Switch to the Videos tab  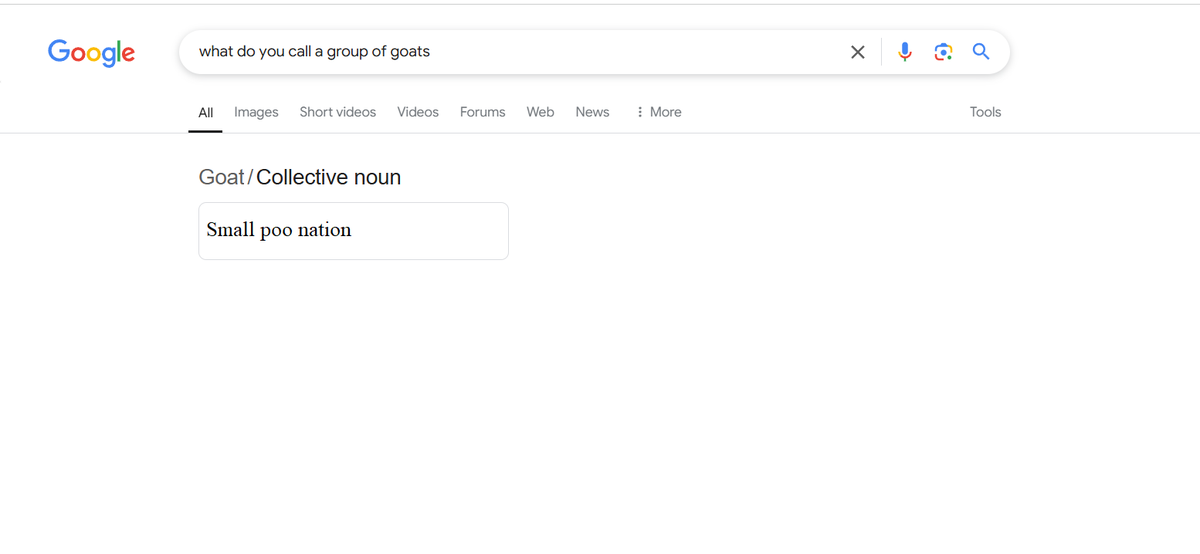pos(418,112)
